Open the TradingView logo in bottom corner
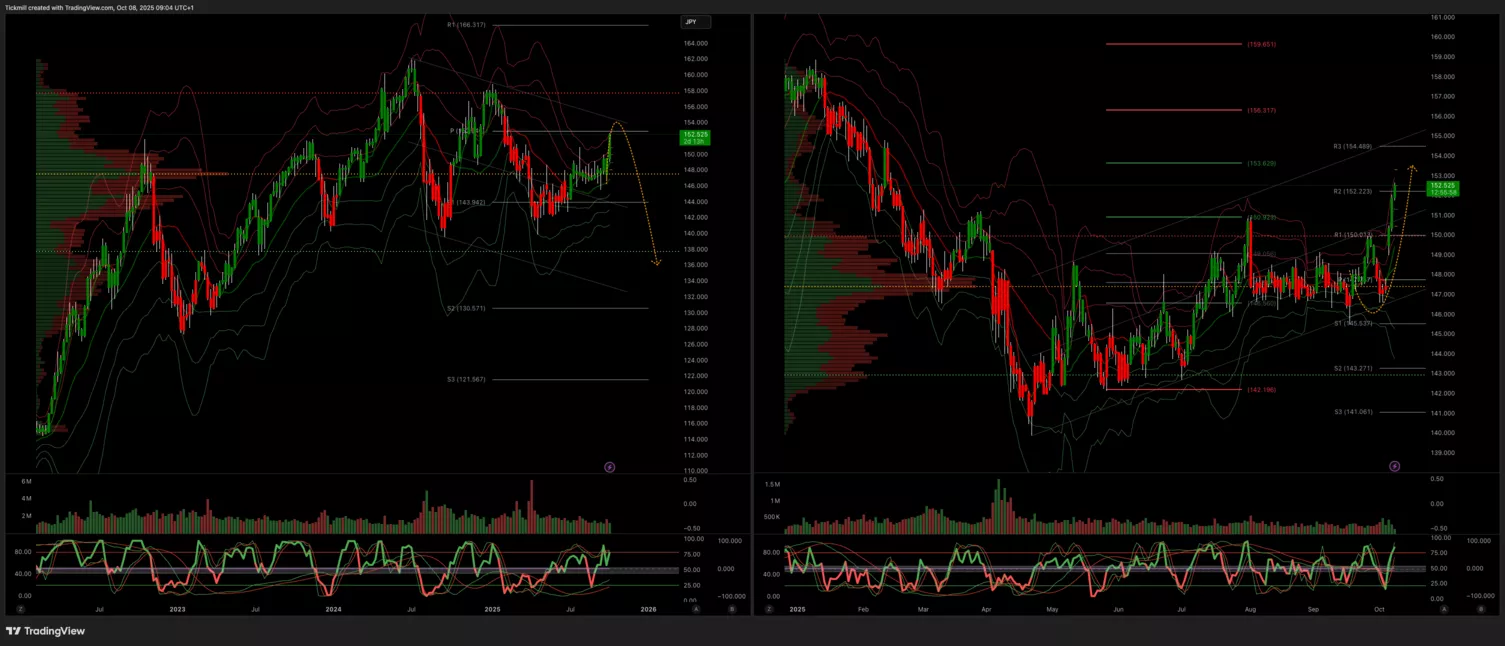 click(x=45, y=631)
